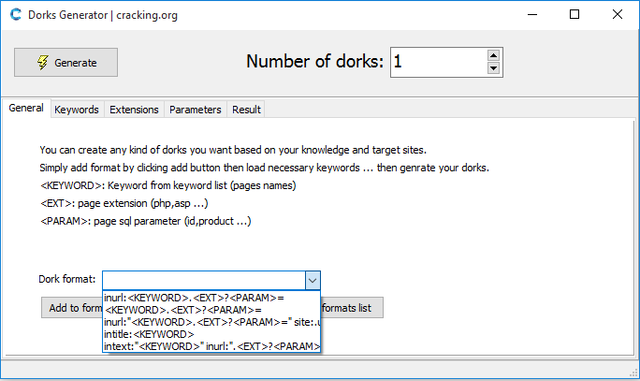Click inside the Dork format text box
This screenshot has height=381, width=640.
(204, 281)
